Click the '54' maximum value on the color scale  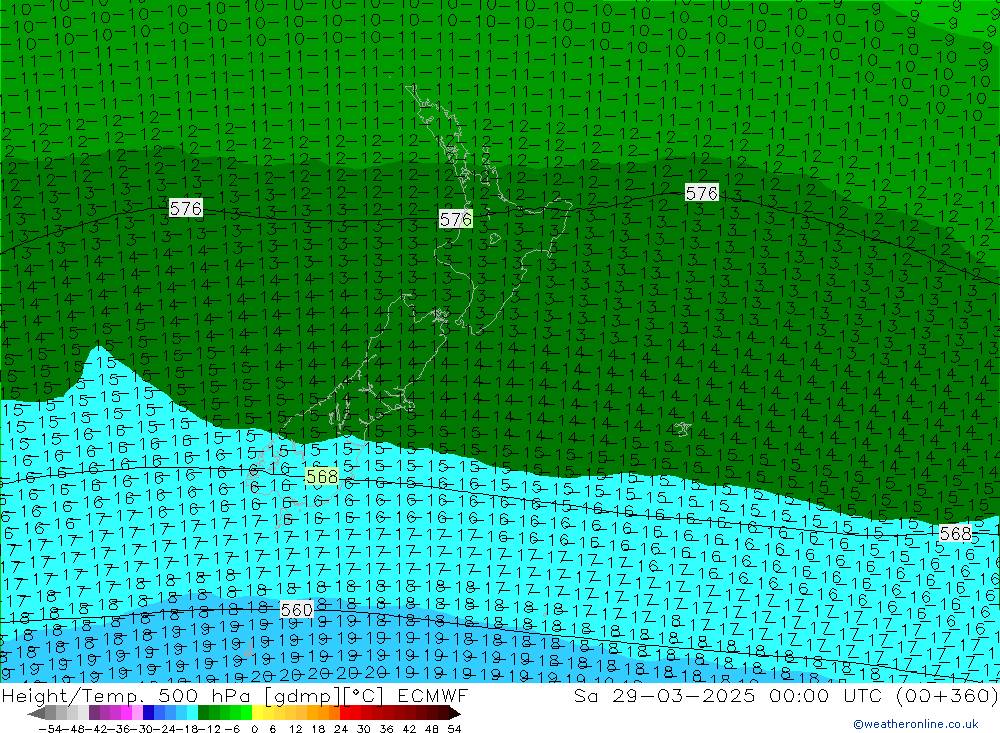pos(454,729)
